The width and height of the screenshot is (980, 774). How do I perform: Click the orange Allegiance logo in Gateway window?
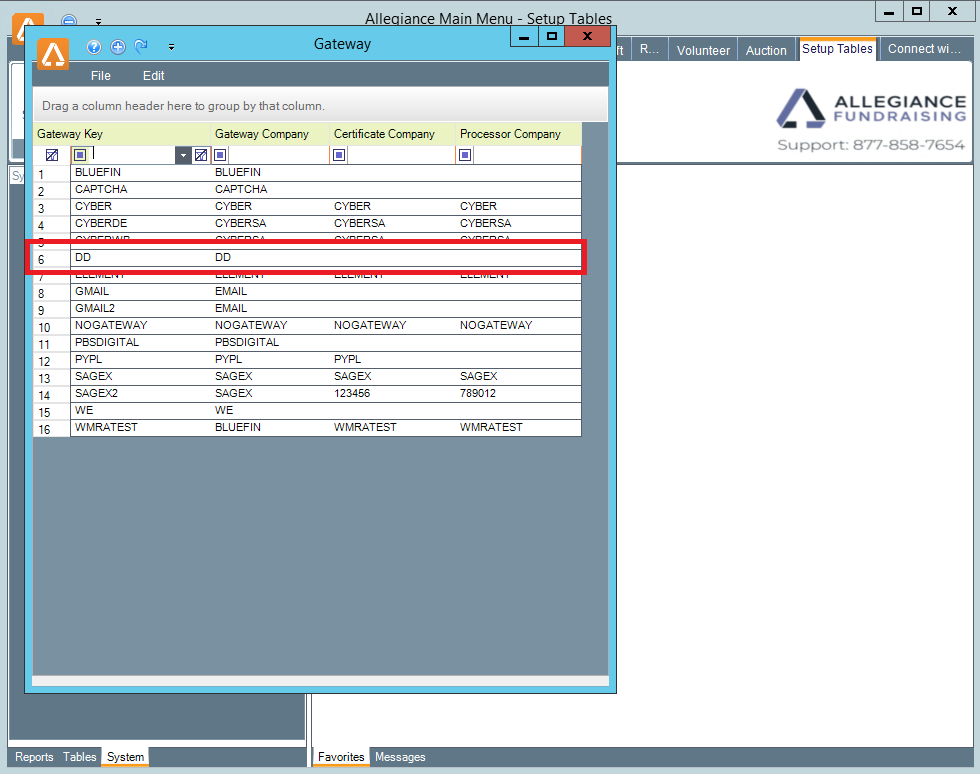(x=53, y=54)
